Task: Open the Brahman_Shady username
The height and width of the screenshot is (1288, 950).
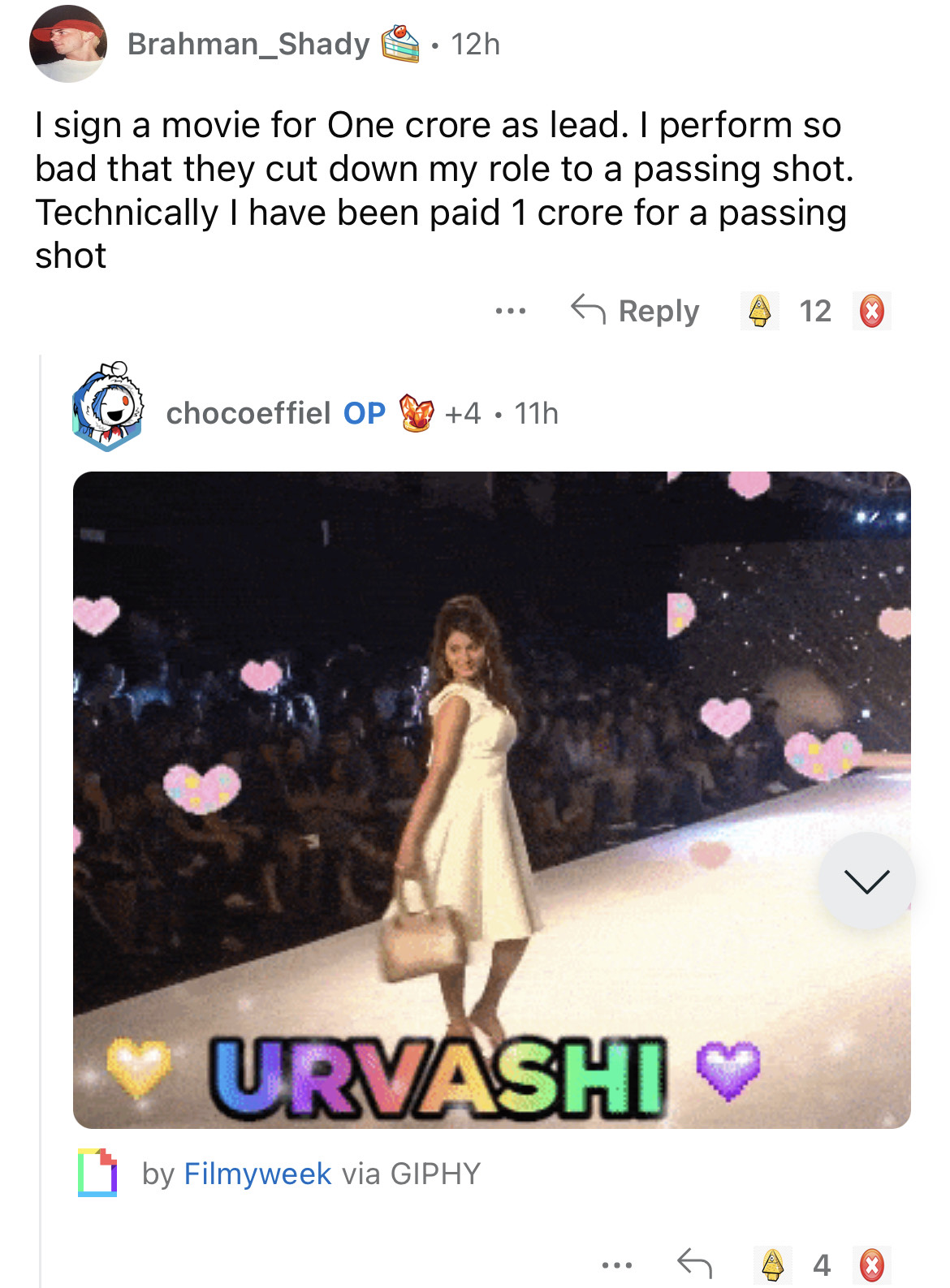Action: coord(248,44)
